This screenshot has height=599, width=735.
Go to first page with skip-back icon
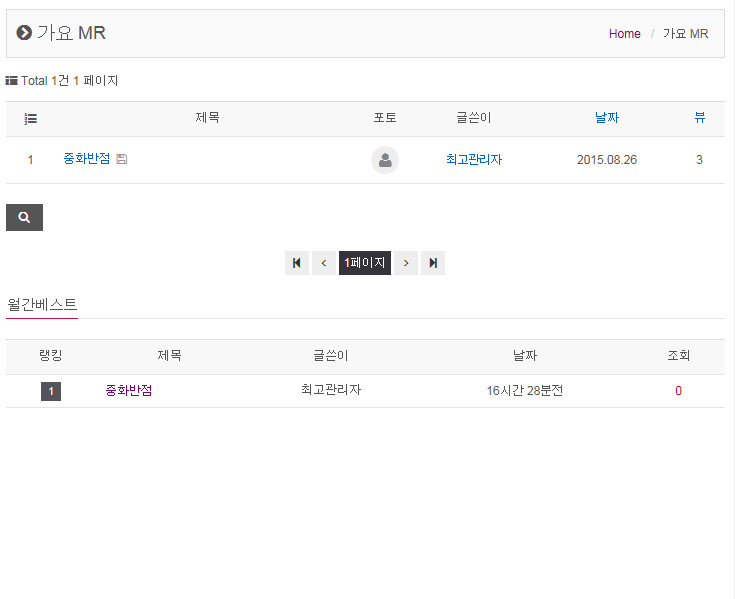(297, 263)
